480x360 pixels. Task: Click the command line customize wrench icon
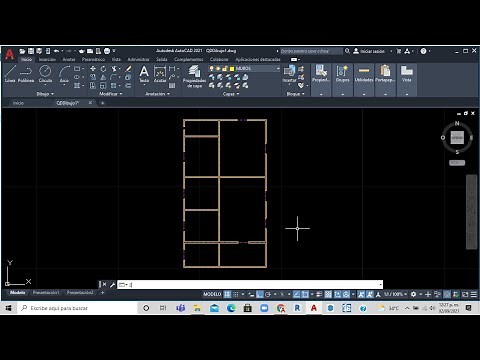tap(112, 285)
